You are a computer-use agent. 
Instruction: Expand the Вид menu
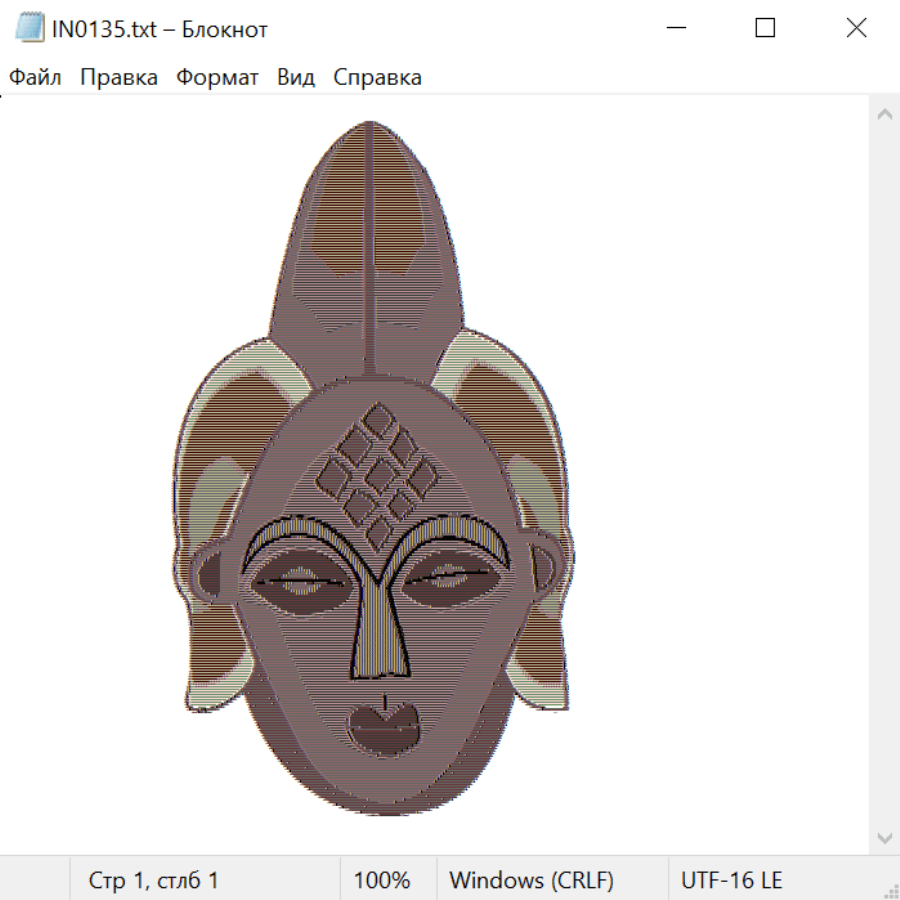296,78
